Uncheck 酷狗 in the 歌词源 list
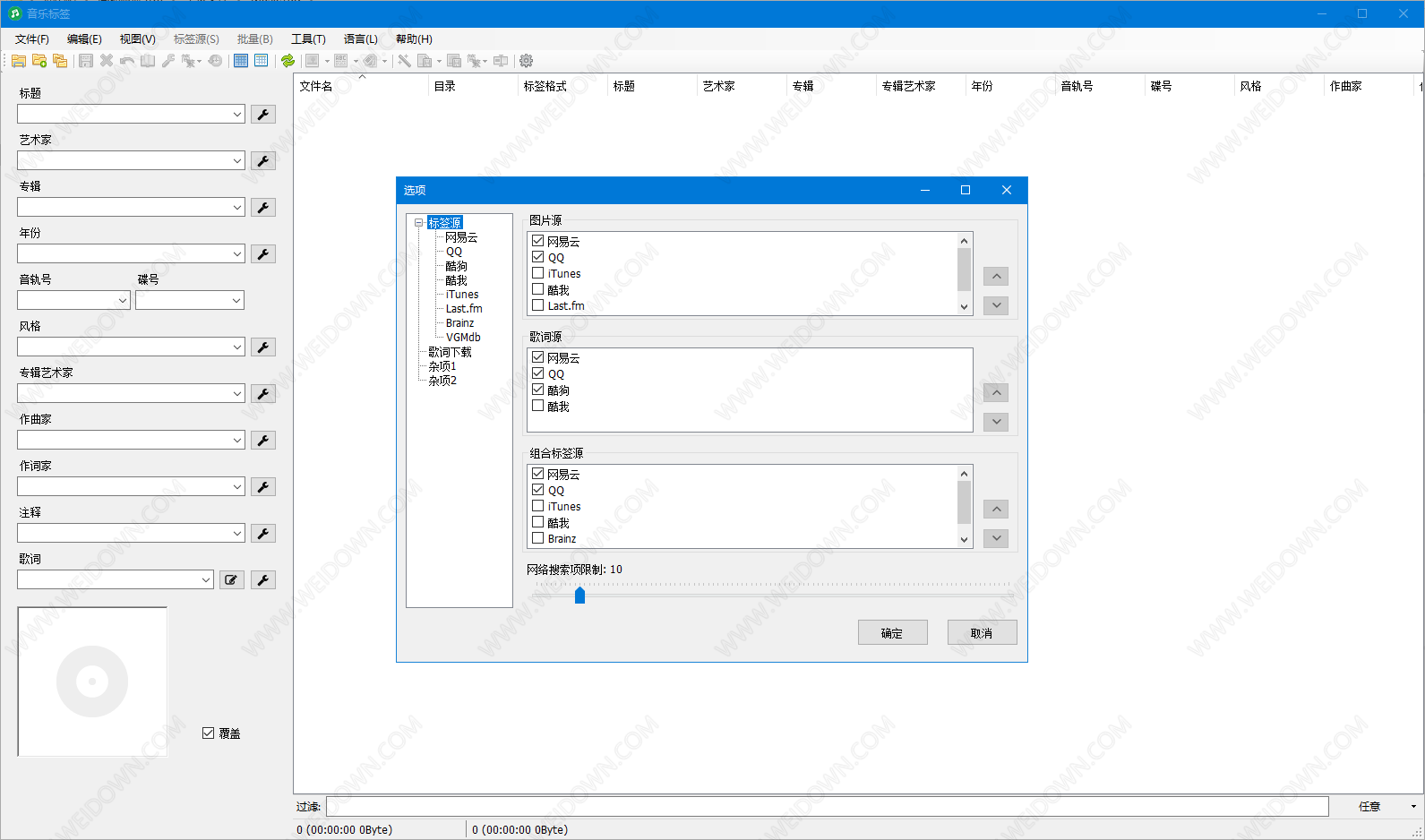Viewport: 1425px width, 840px height. (x=538, y=390)
